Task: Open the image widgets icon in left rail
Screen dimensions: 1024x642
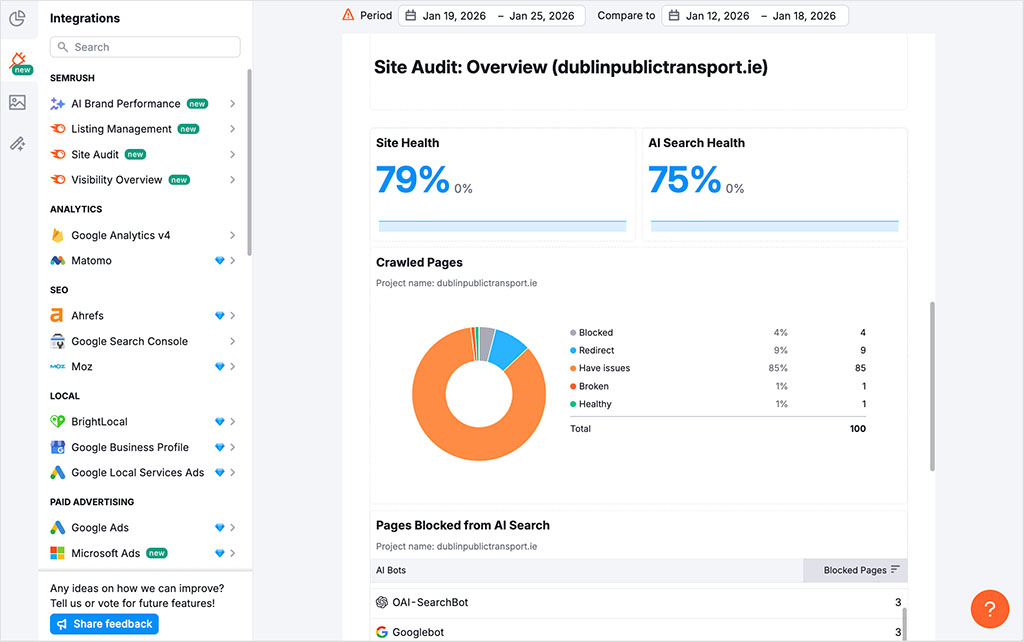Action: [18, 103]
